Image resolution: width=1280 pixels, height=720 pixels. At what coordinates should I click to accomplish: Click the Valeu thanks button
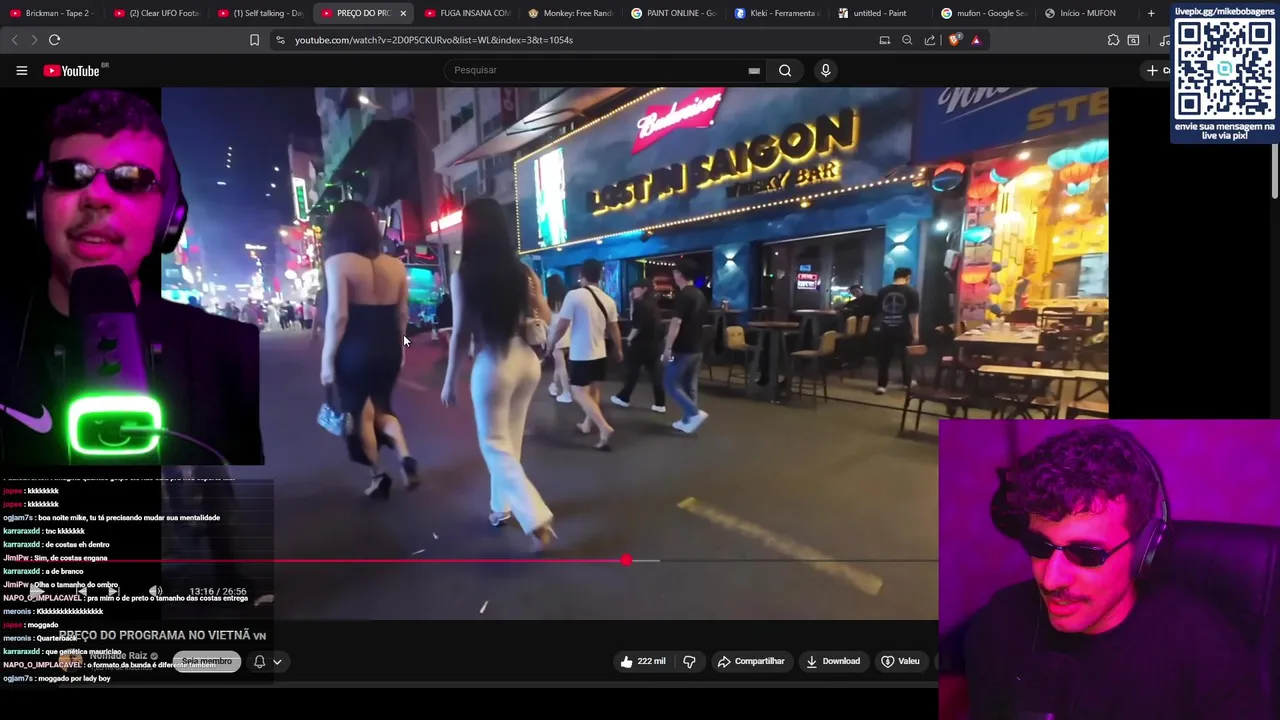click(900, 661)
